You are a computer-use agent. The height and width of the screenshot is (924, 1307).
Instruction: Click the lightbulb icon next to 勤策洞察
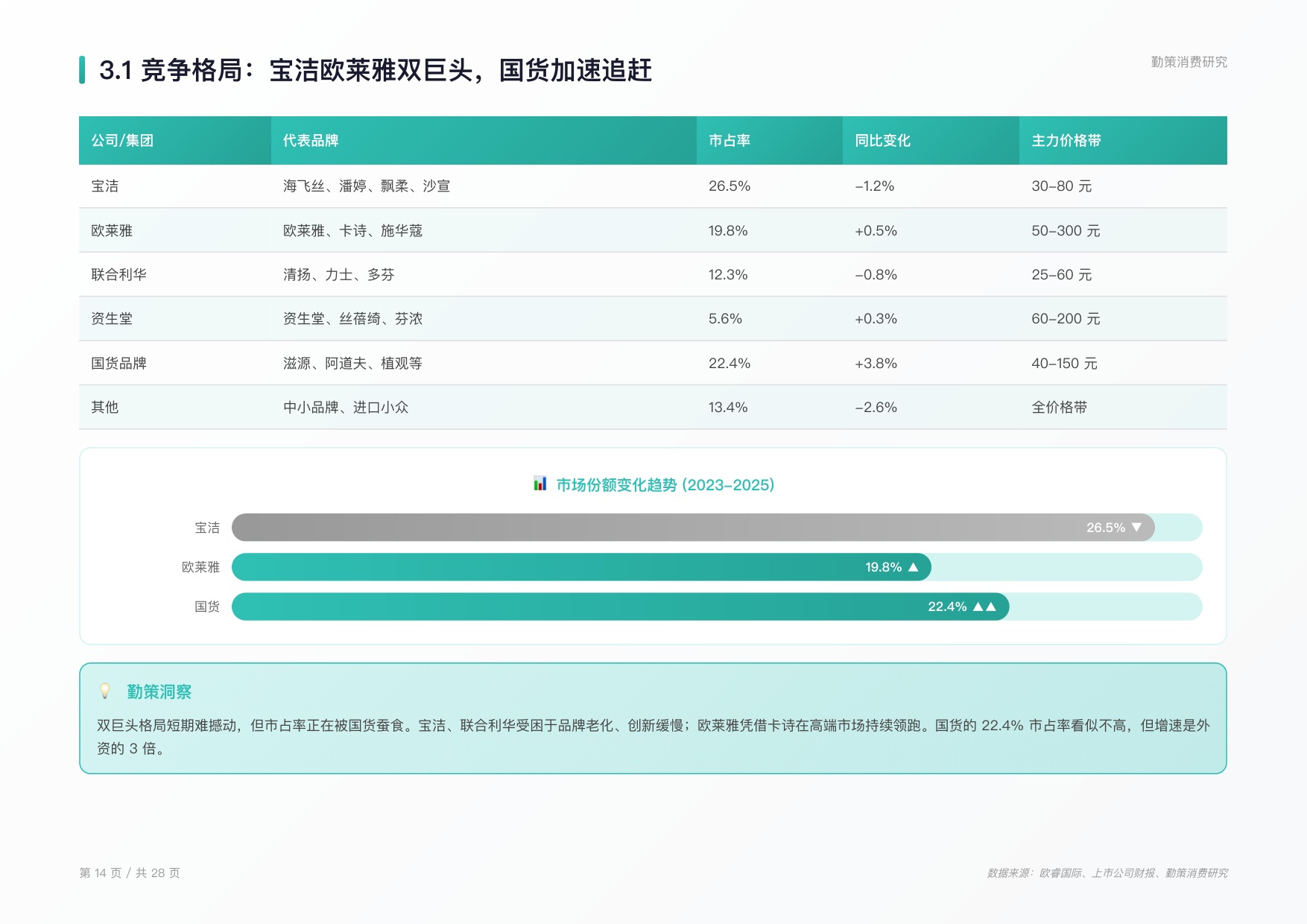105,692
